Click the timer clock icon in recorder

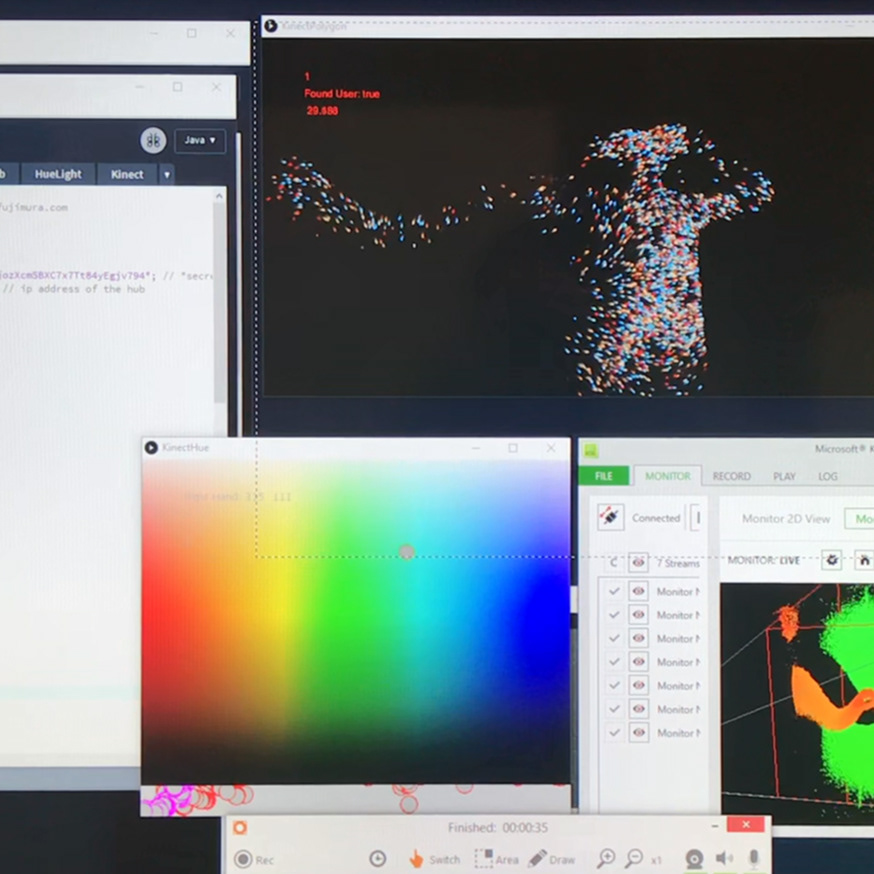(377, 858)
